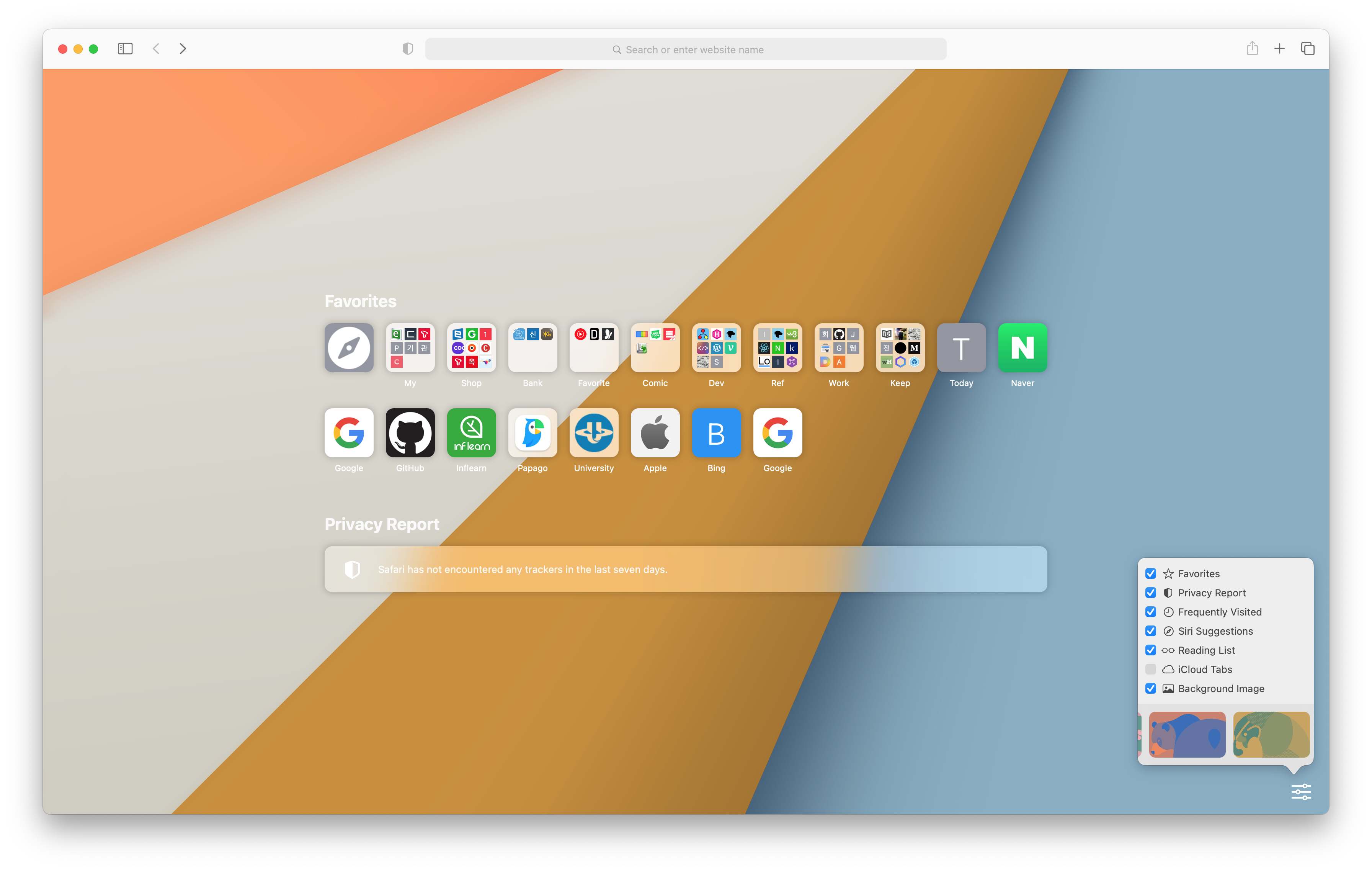Open the Papago favorite icon

tap(532, 433)
